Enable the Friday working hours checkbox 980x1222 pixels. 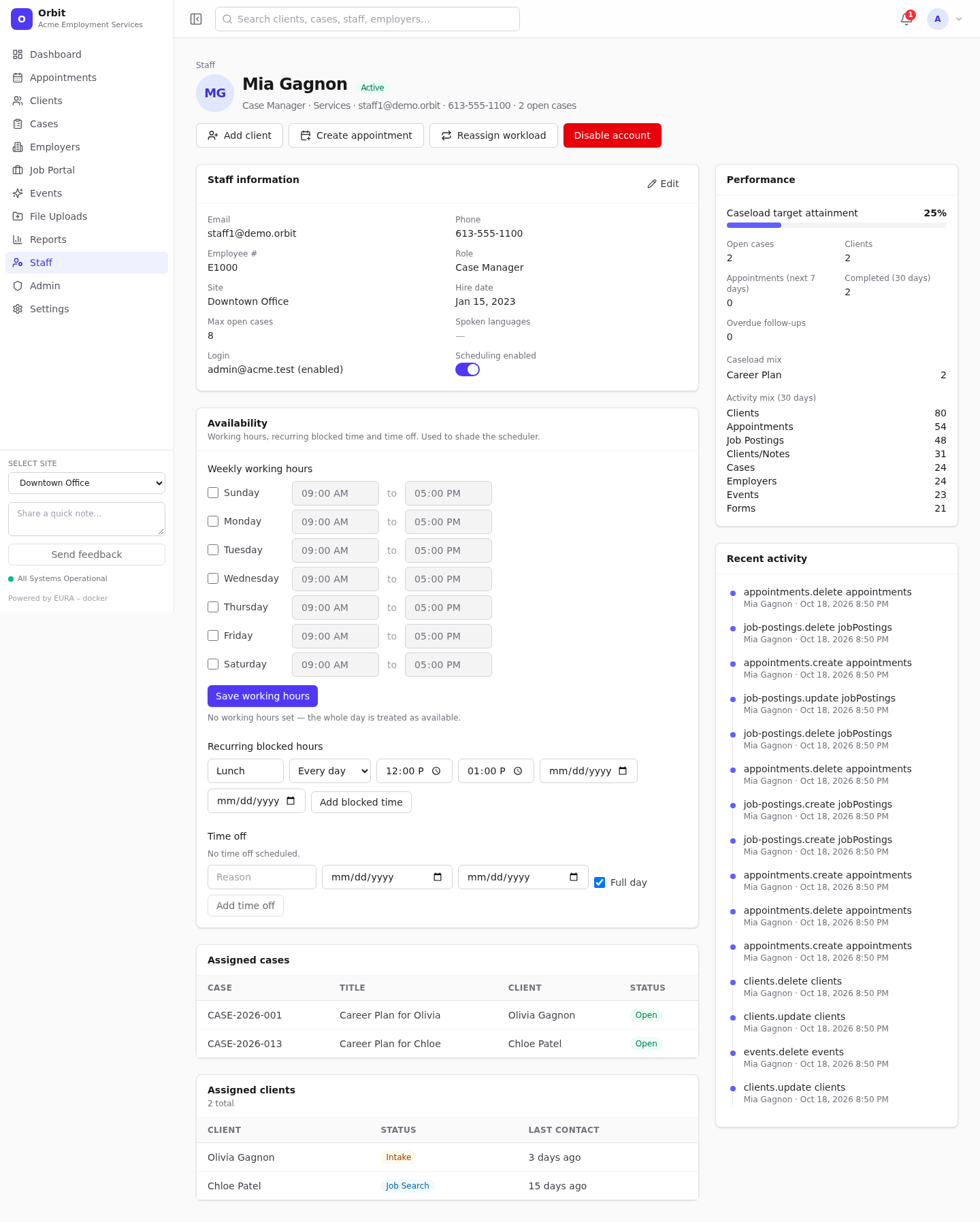click(x=213, y=635)
